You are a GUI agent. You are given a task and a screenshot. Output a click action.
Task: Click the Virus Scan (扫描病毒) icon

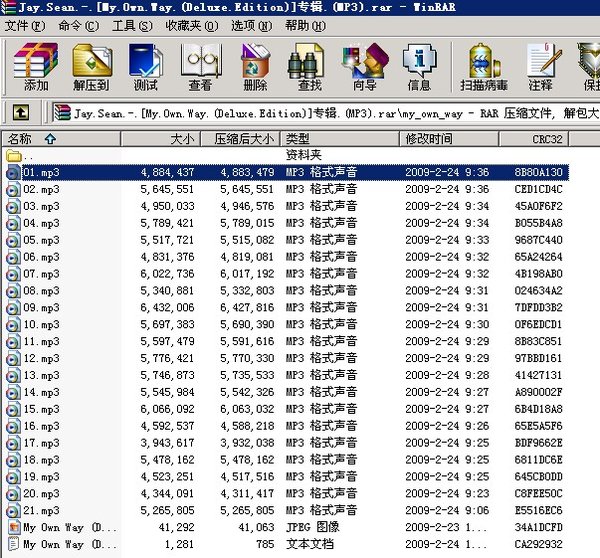point(484,67)
